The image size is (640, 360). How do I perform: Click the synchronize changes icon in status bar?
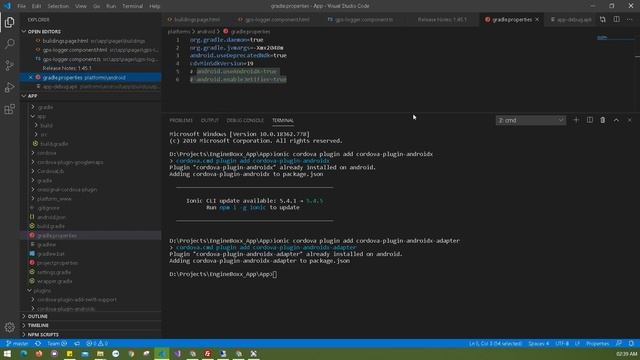(x=38, y=343)
